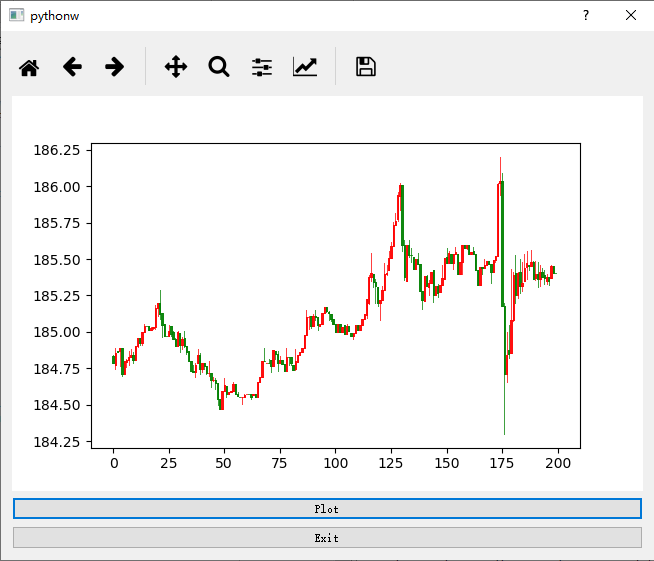Save the figure with floppy disk icon
Image resolution: width=654 pixels, height=561 pixels.
pyautogui.click(x=366, y=67)
